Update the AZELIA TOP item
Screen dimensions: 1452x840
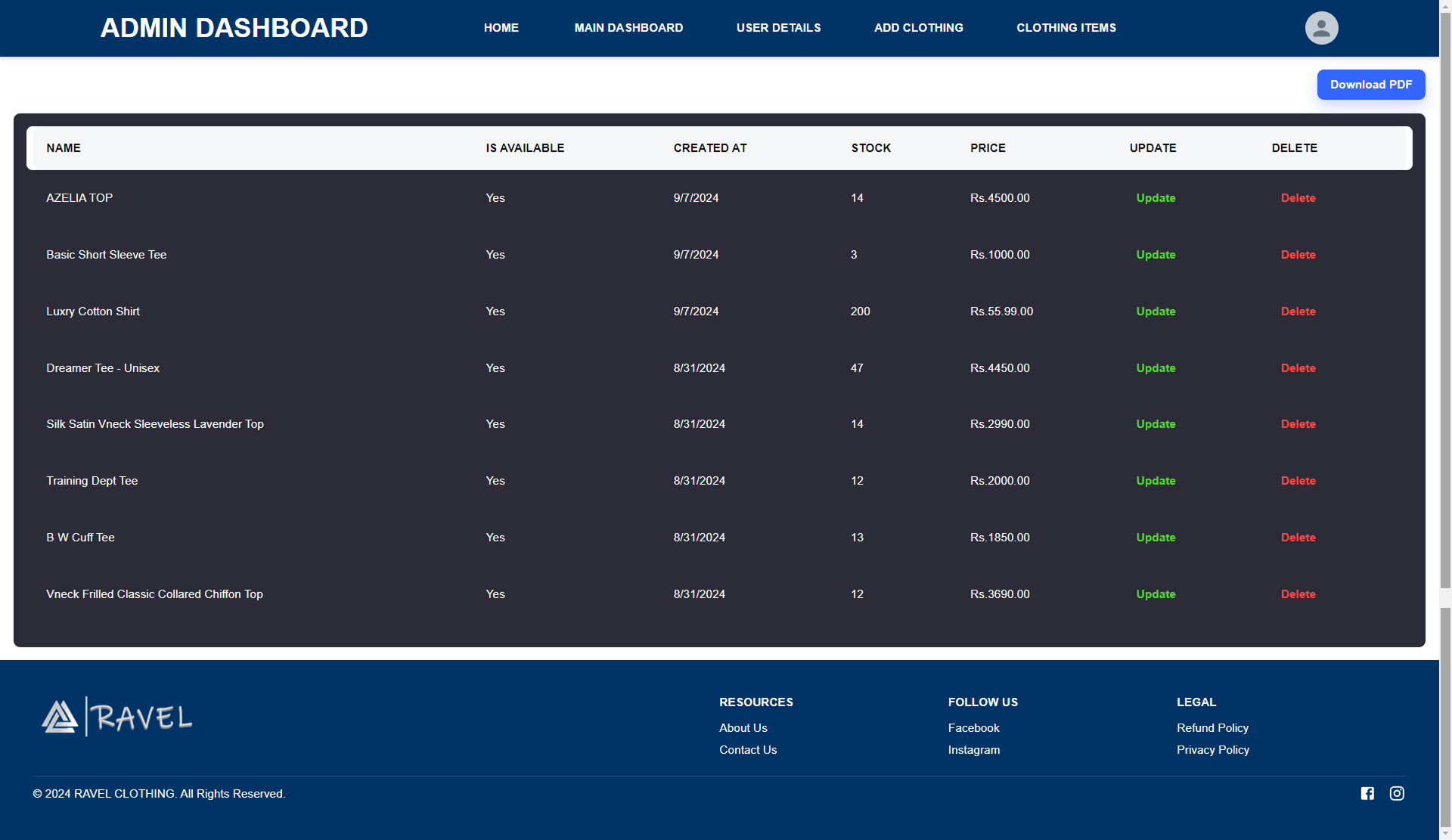pyautogui.click(x=1155, y=197)
